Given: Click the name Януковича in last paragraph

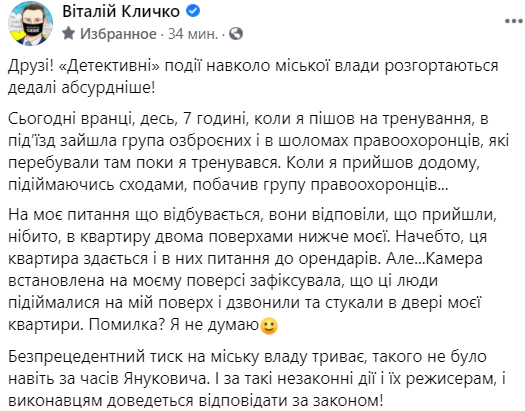Looking at the screenshot, I should click(165, 379).
